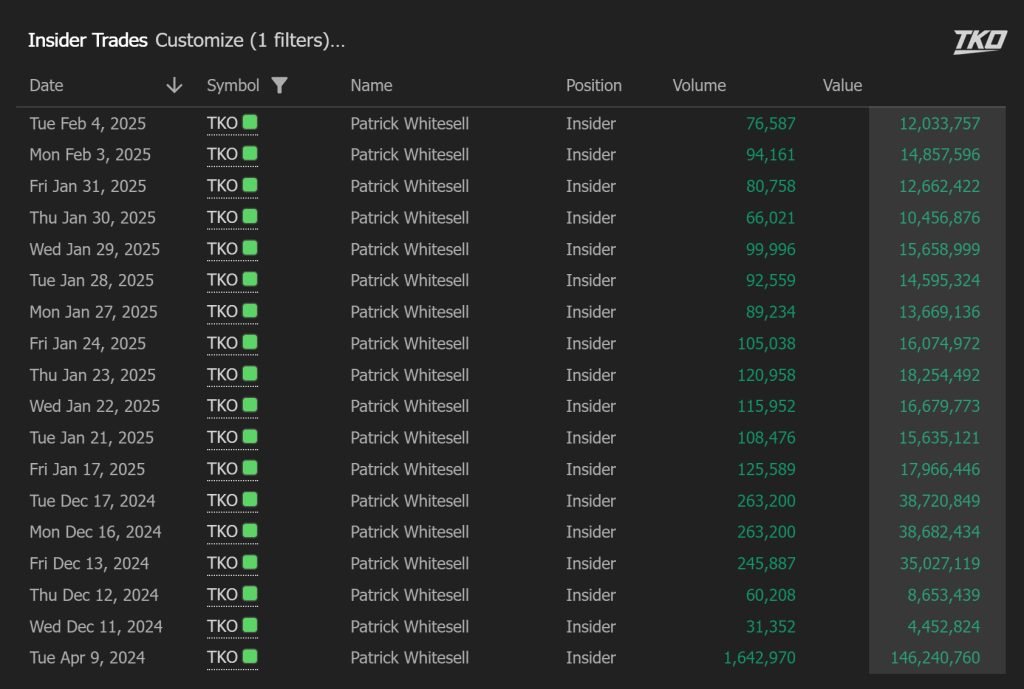This screenshot has height=689, width=1024.
Task: Open the Symbol column filter funnel
Action: click(280, 86)
